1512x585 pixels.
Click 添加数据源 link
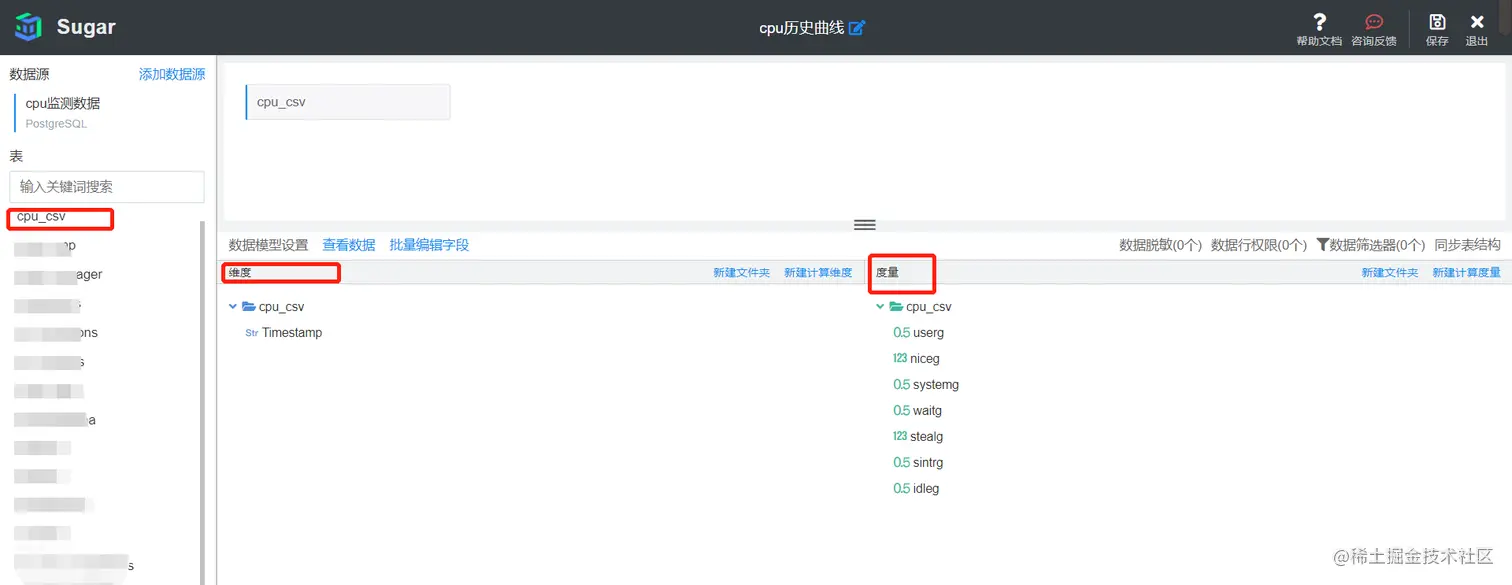coord(172,75)
